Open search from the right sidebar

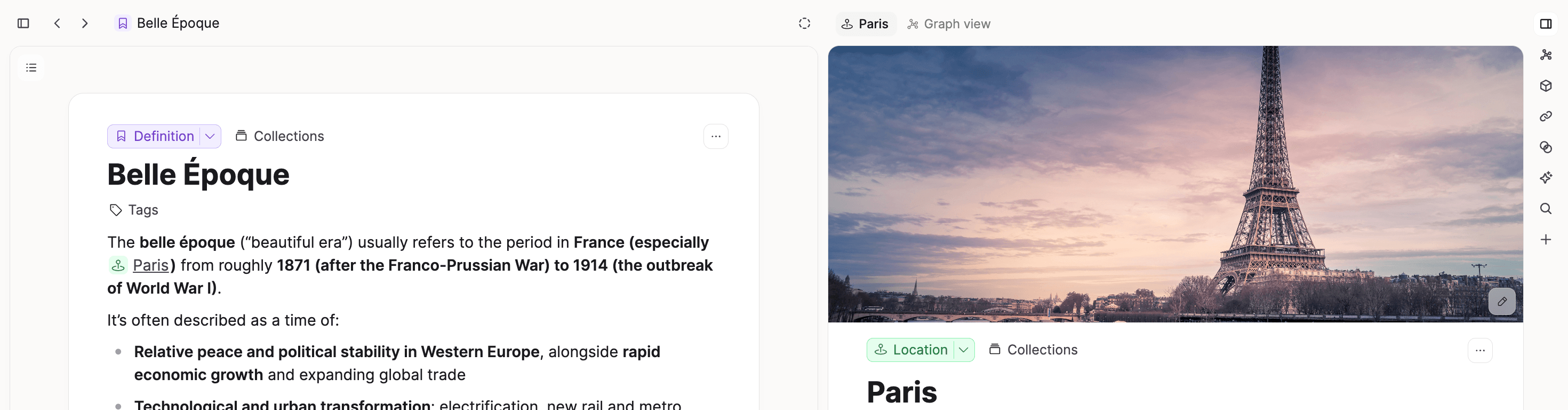coord(1546,209)
